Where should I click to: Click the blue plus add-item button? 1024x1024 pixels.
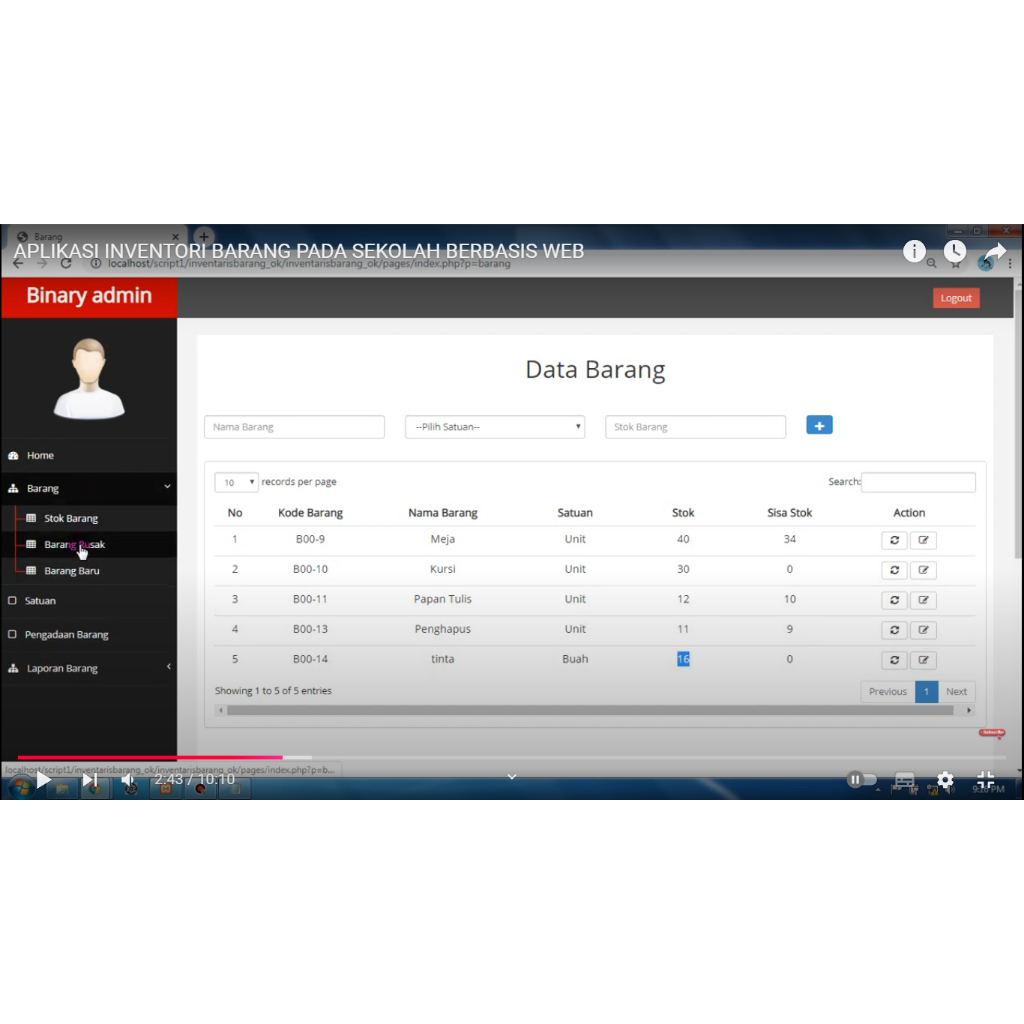[x=819, y=425]
